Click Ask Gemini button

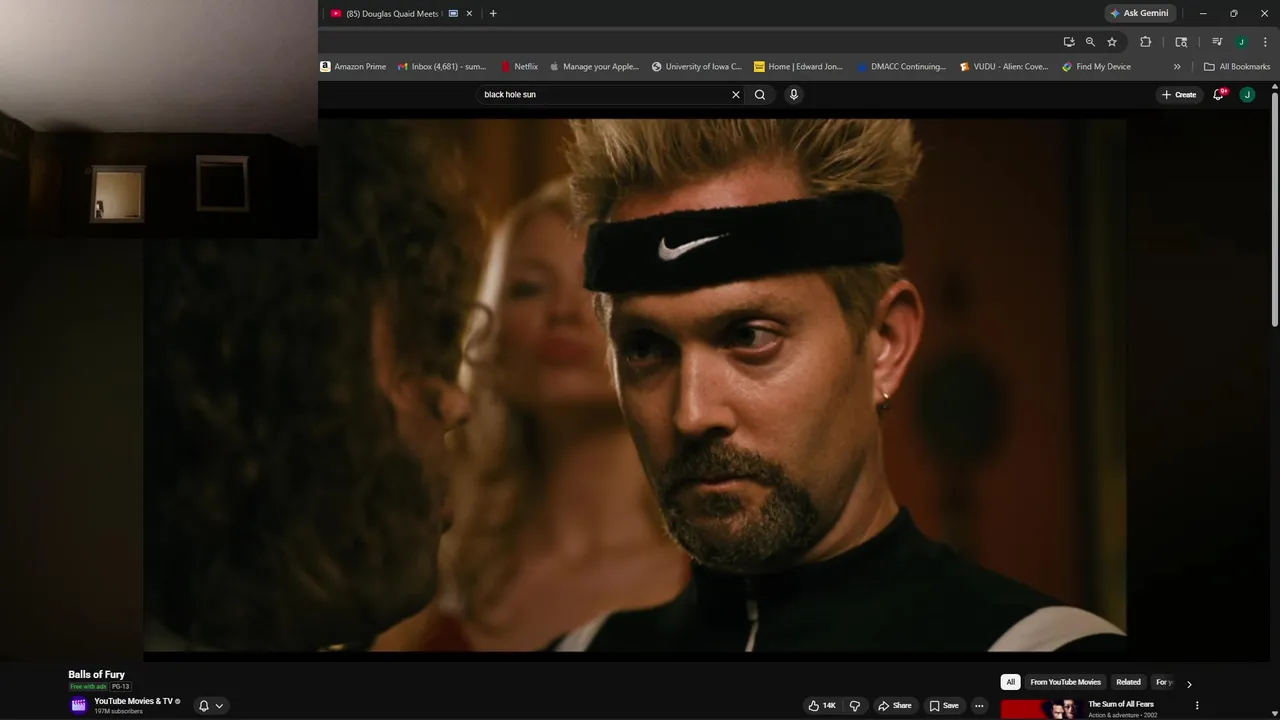(x=1139, y=13)
